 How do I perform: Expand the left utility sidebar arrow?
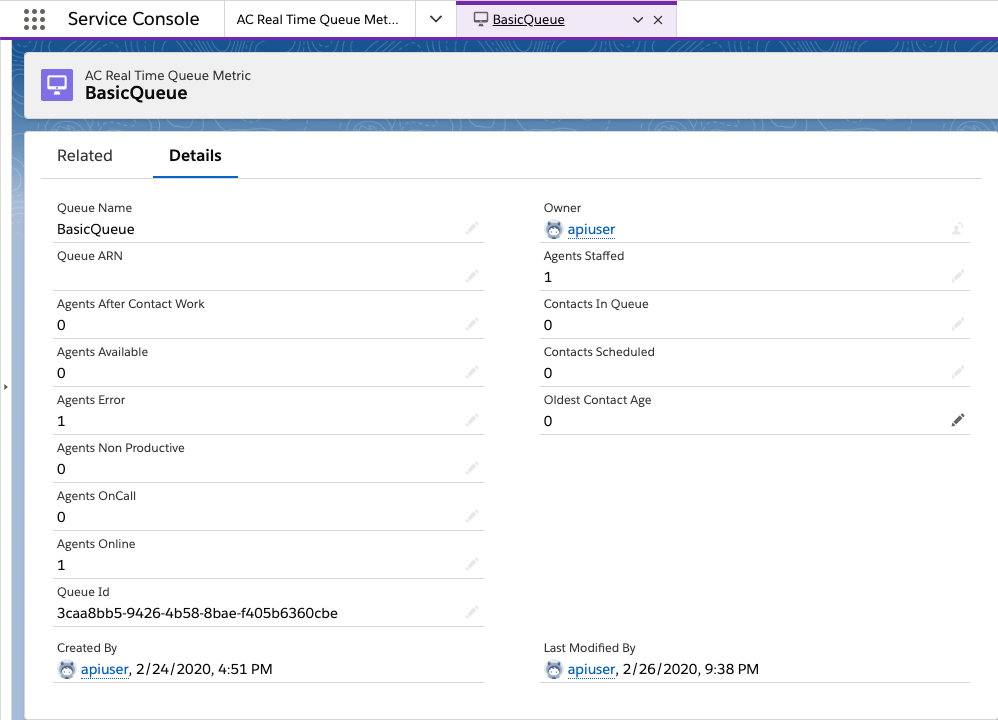[x=6, y=386]
